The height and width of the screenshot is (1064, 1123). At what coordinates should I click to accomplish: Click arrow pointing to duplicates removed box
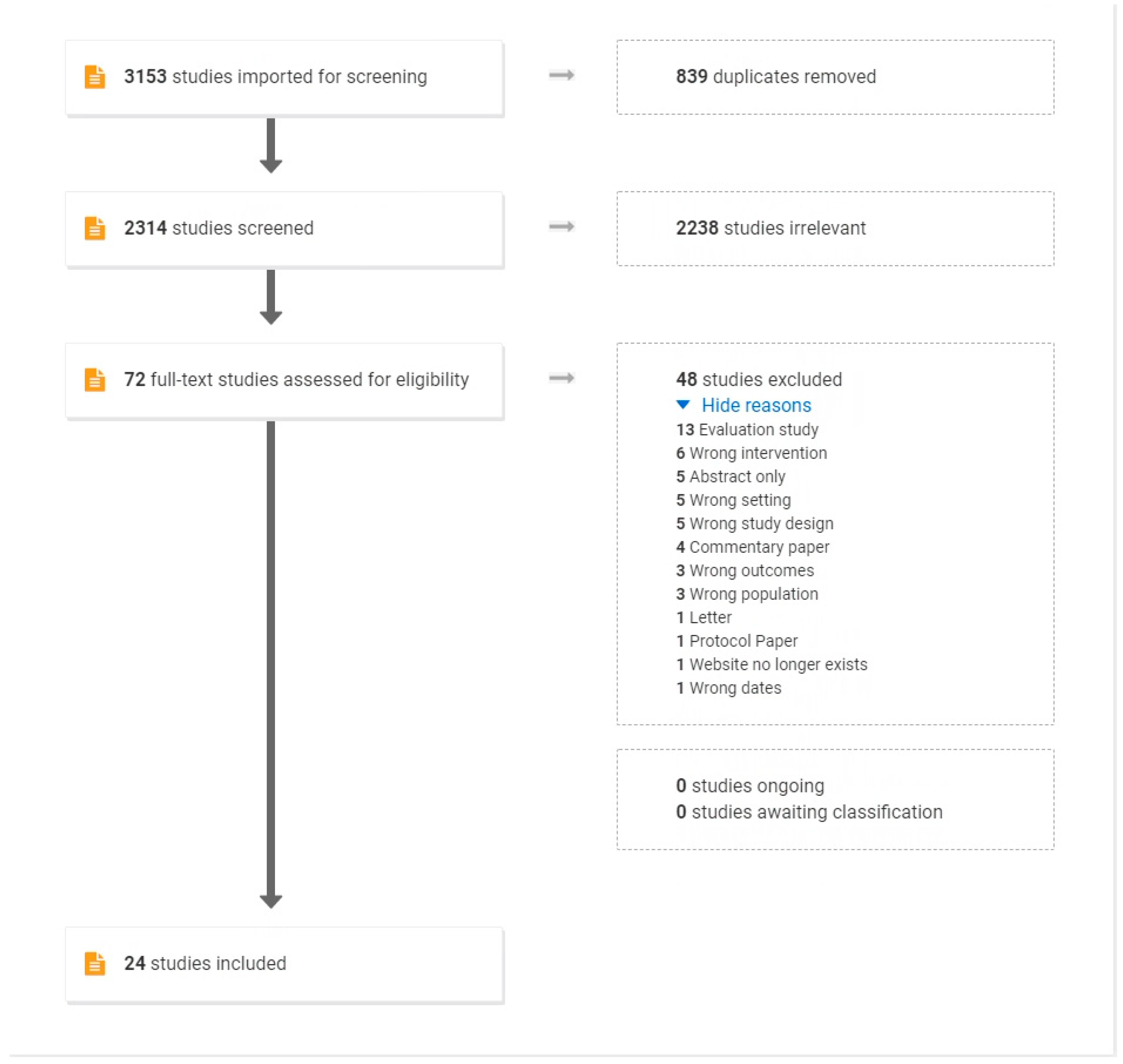tap(562, 75)
